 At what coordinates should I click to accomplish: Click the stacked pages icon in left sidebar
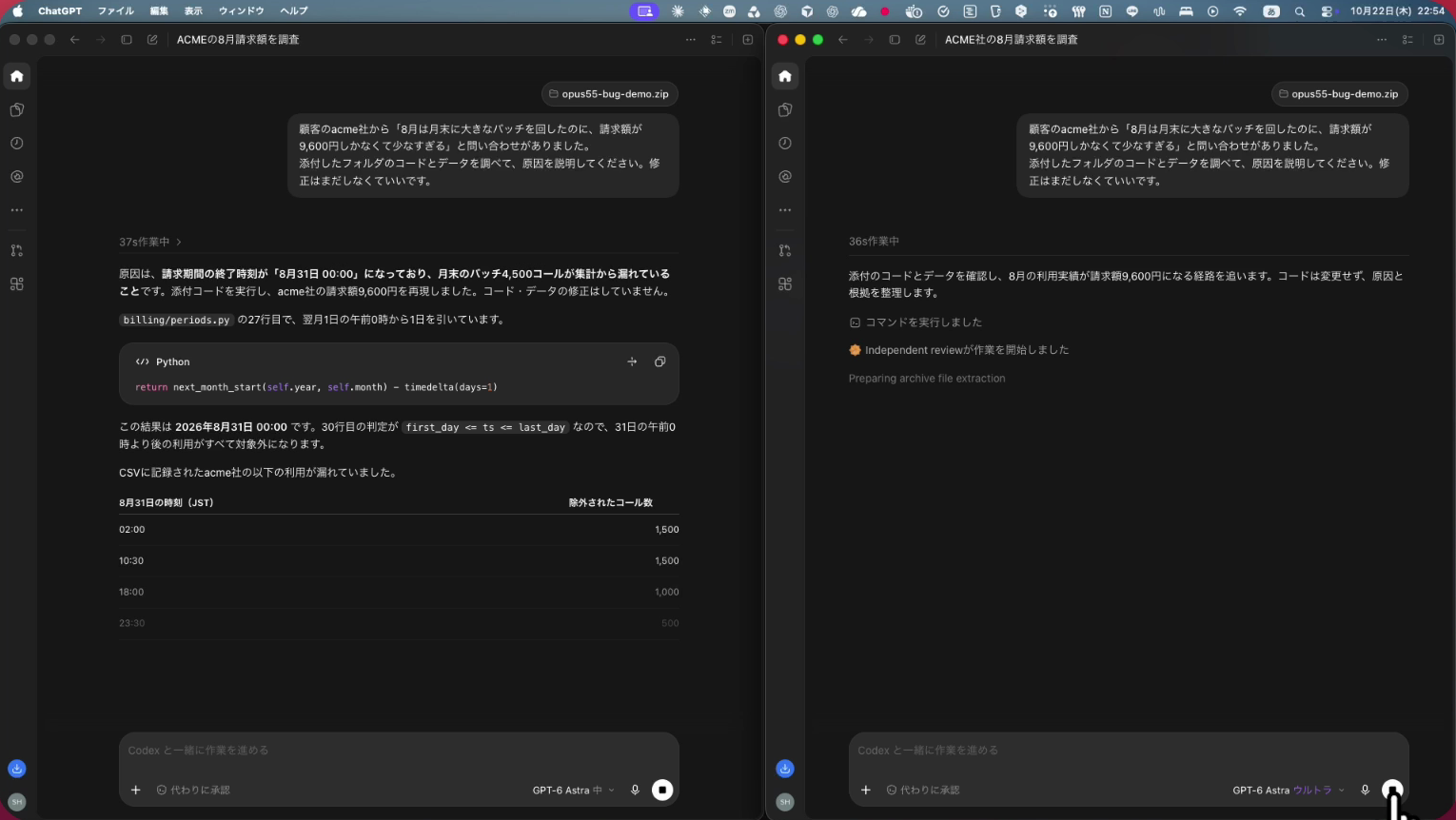pos(17,110)
